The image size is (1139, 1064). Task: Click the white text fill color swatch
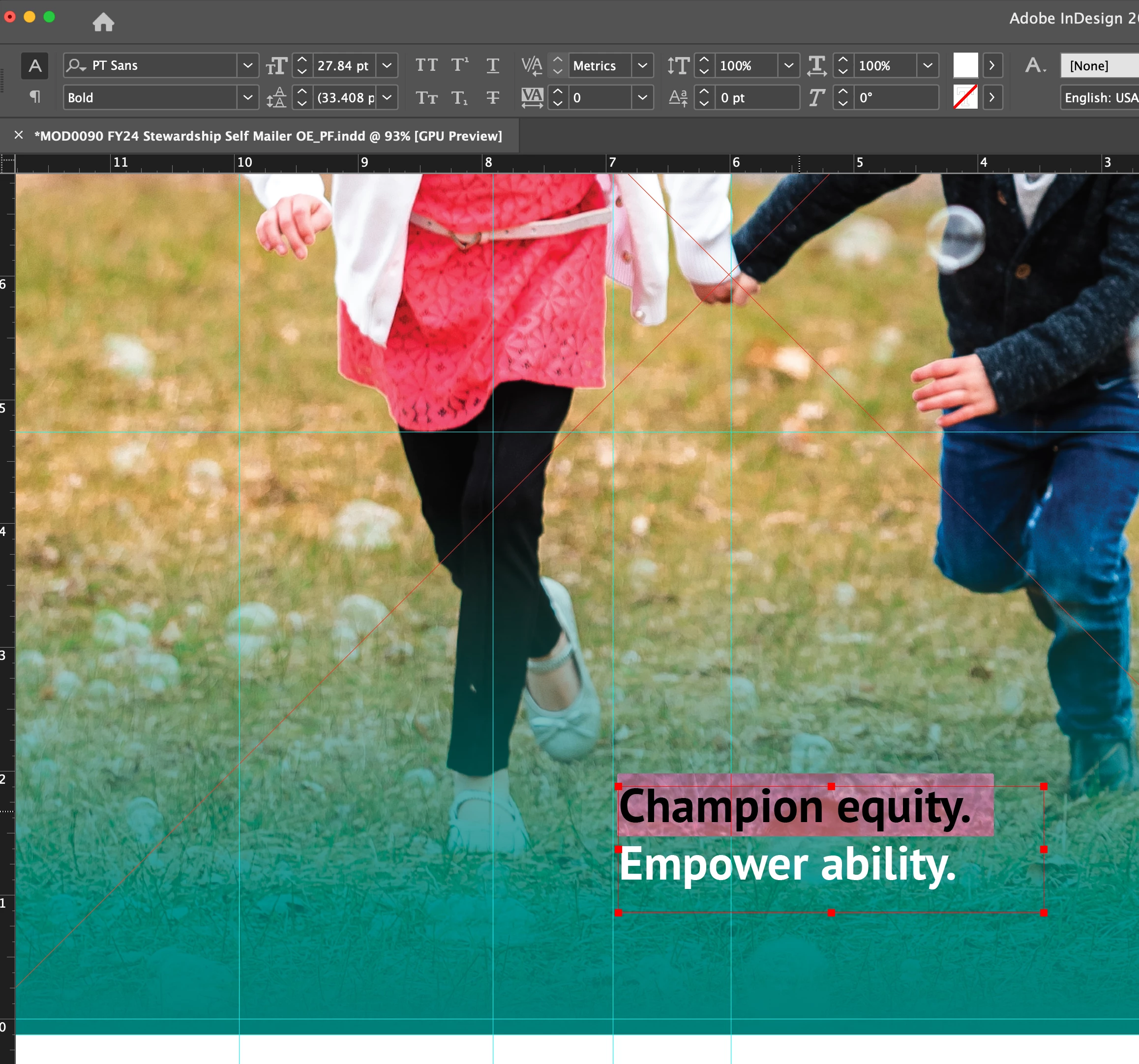(x=965, y=65)
